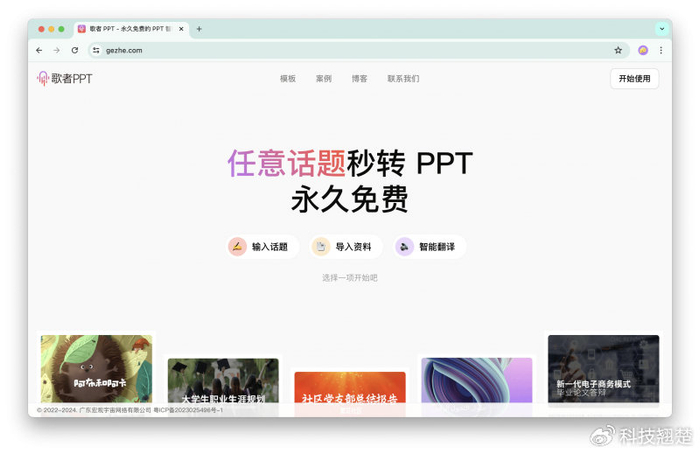Click the 永久免费 headline text

tap(350, 199)
